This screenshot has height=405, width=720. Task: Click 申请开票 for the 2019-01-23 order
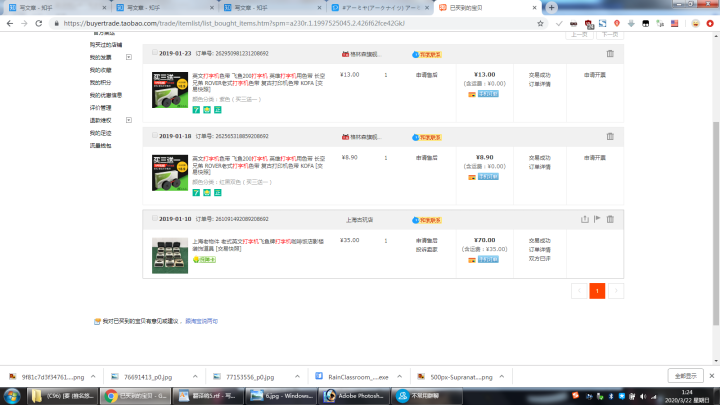point(595,75)
